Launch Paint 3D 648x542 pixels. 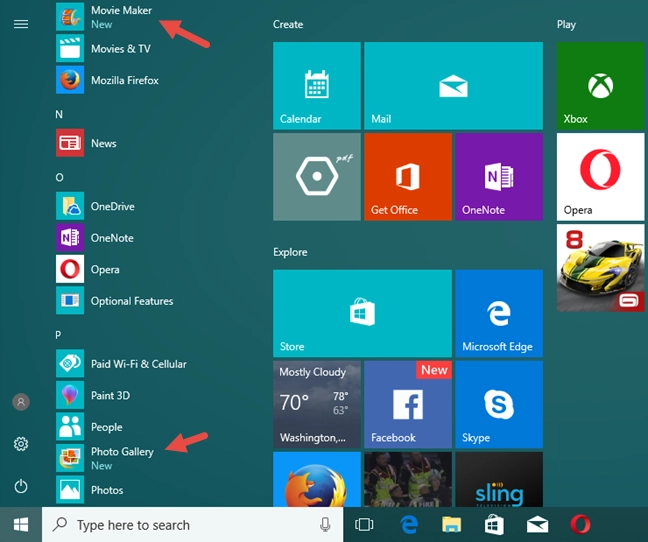[93, 395]
